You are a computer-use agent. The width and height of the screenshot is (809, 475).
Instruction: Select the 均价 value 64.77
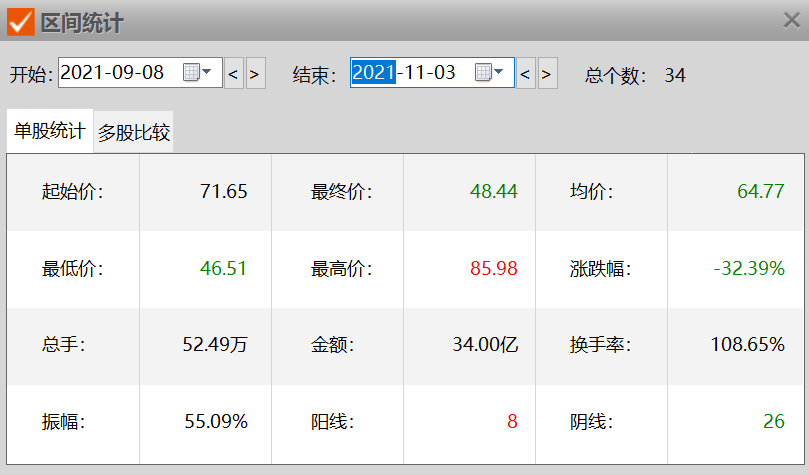[761, 191]
